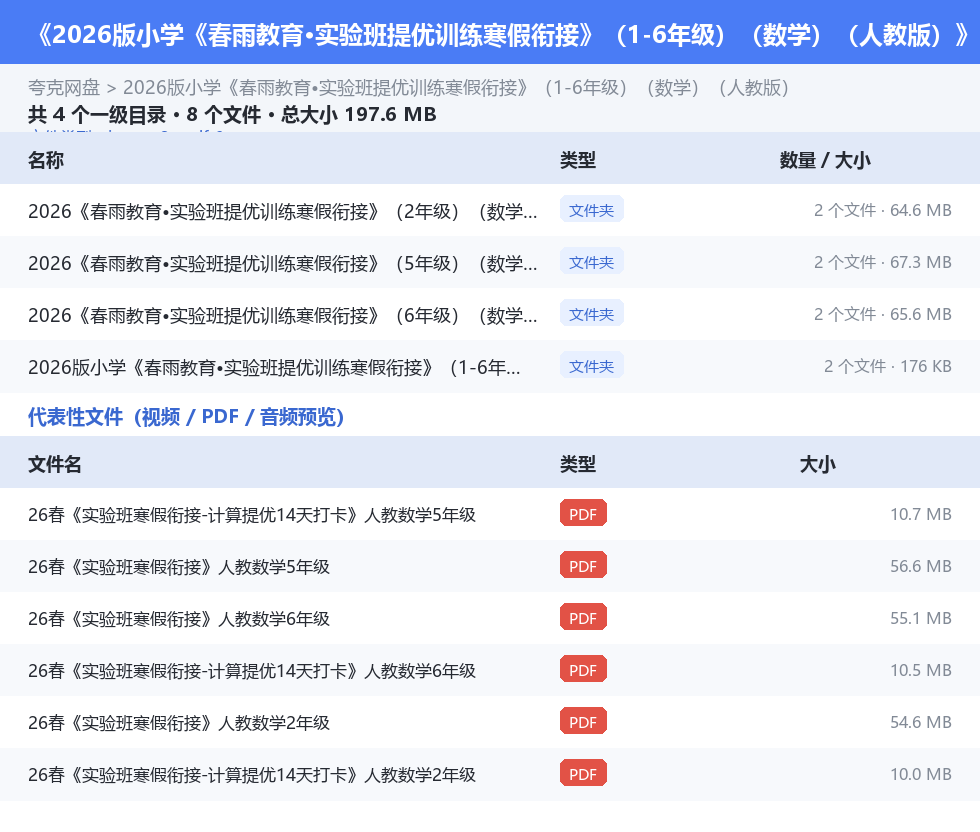Click the PDF badge for the 54.6 MB file
The image size is (980, 832).
pyautogui.click(x=583, y=721)
